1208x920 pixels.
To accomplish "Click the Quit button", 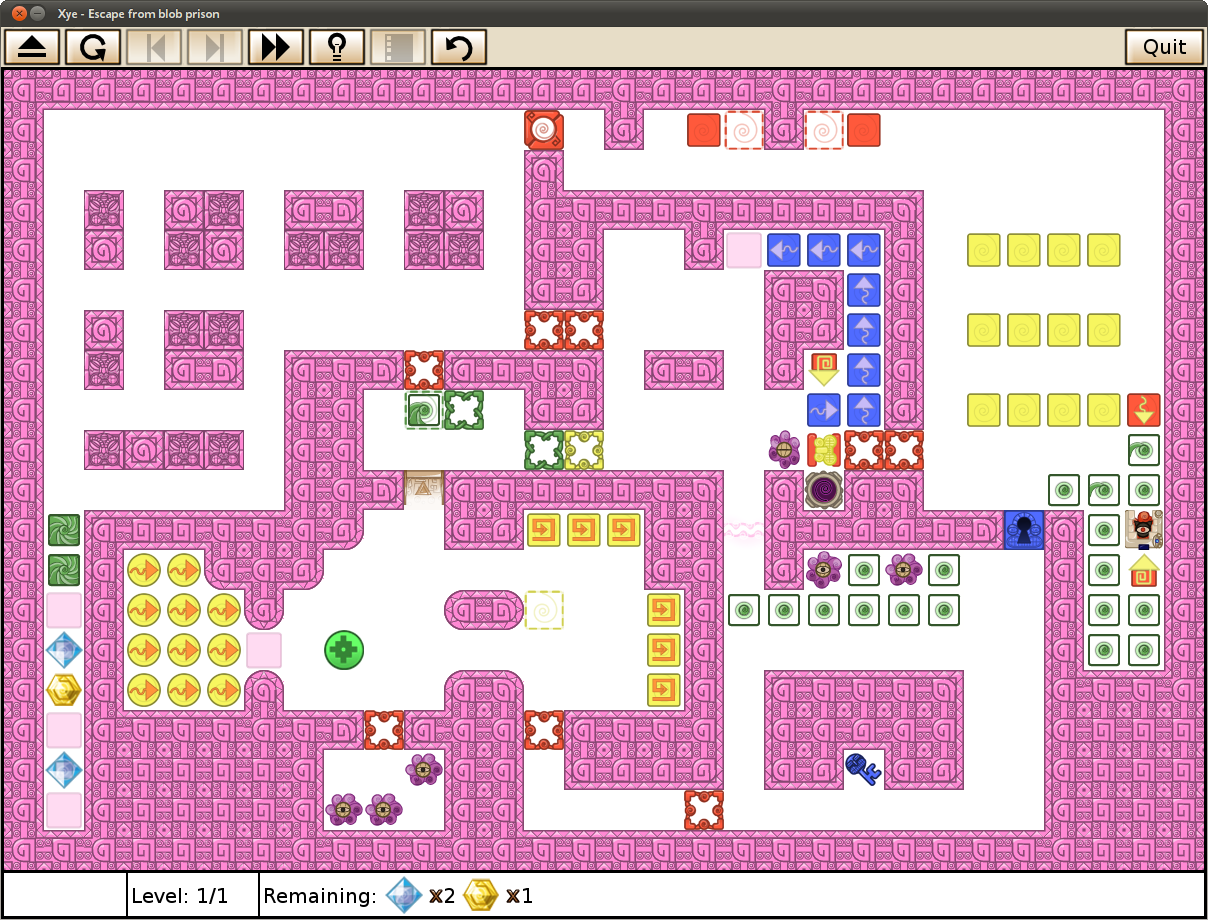I will [x=1164, y=47].
